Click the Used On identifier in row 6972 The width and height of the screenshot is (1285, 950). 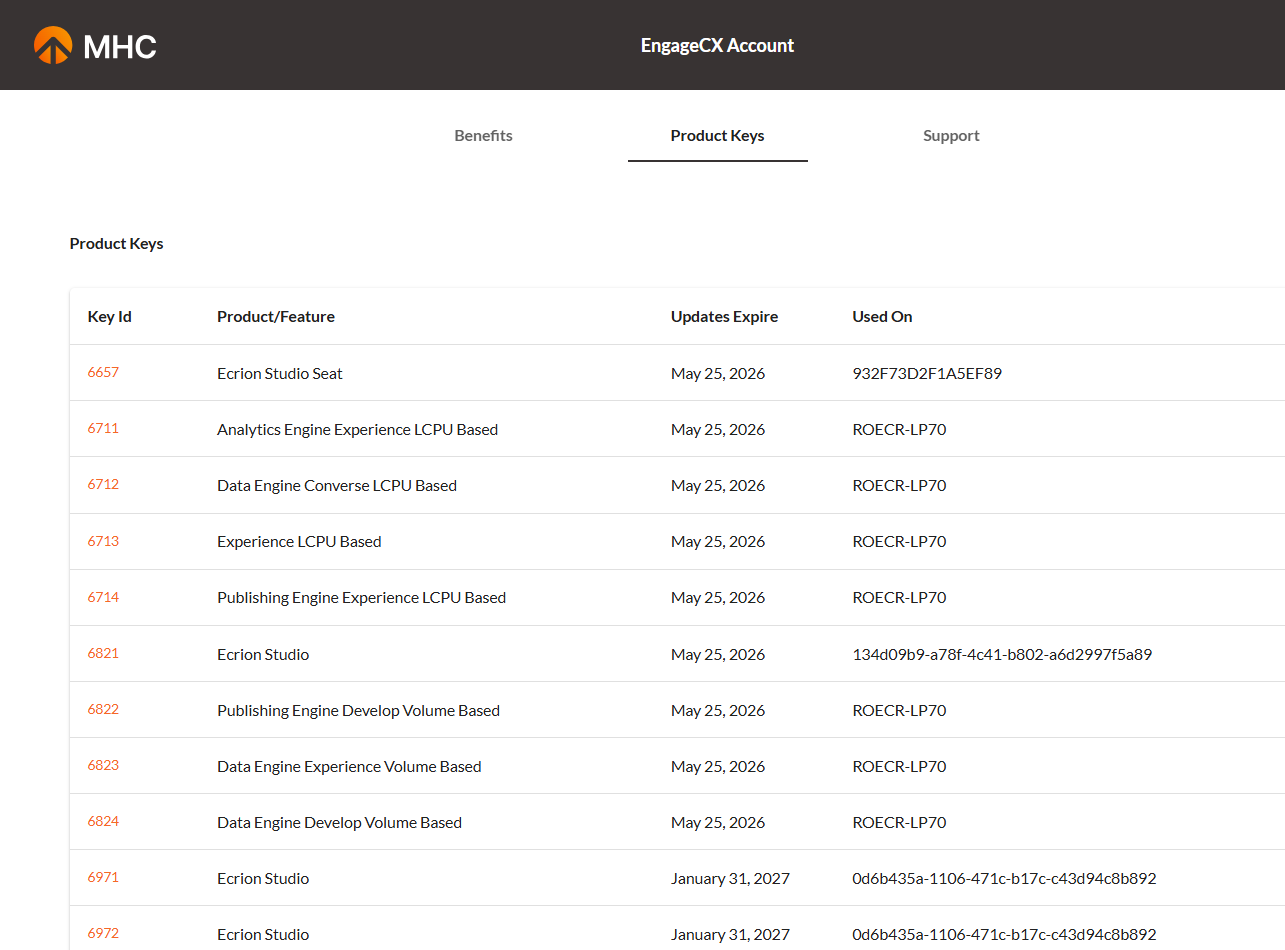coord(1004,934)
